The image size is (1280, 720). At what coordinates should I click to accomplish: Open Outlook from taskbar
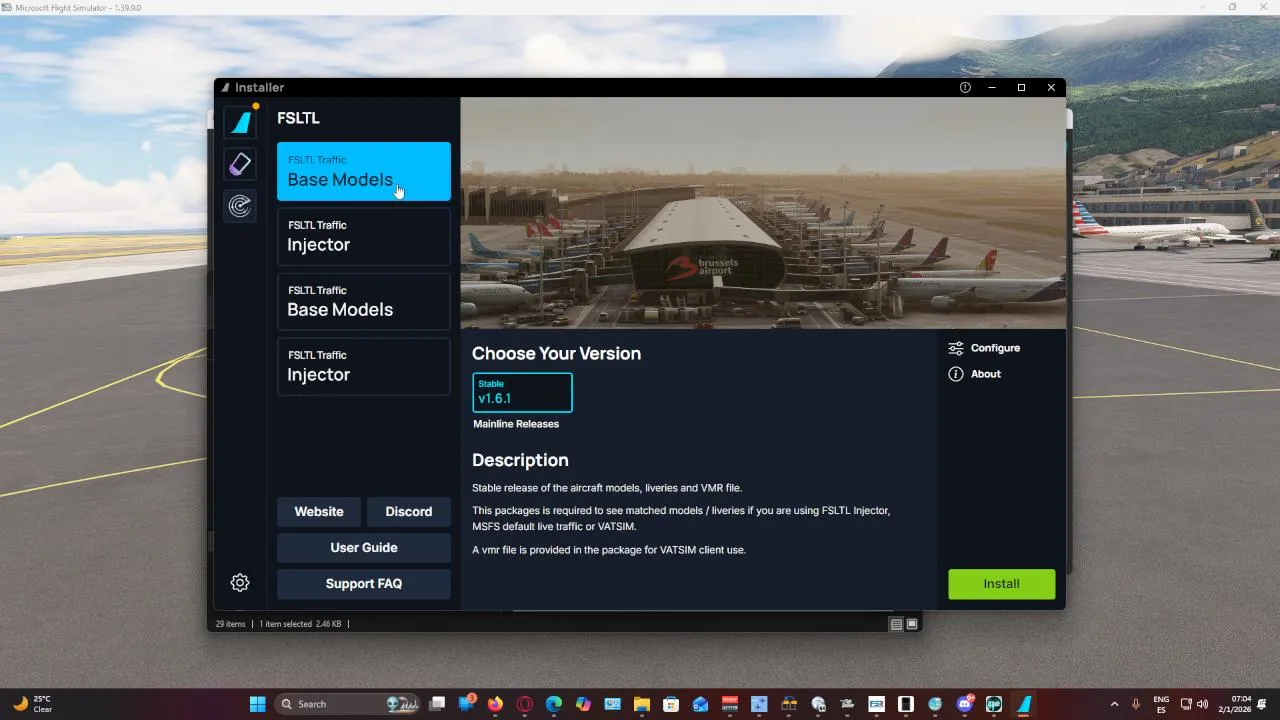700,704
